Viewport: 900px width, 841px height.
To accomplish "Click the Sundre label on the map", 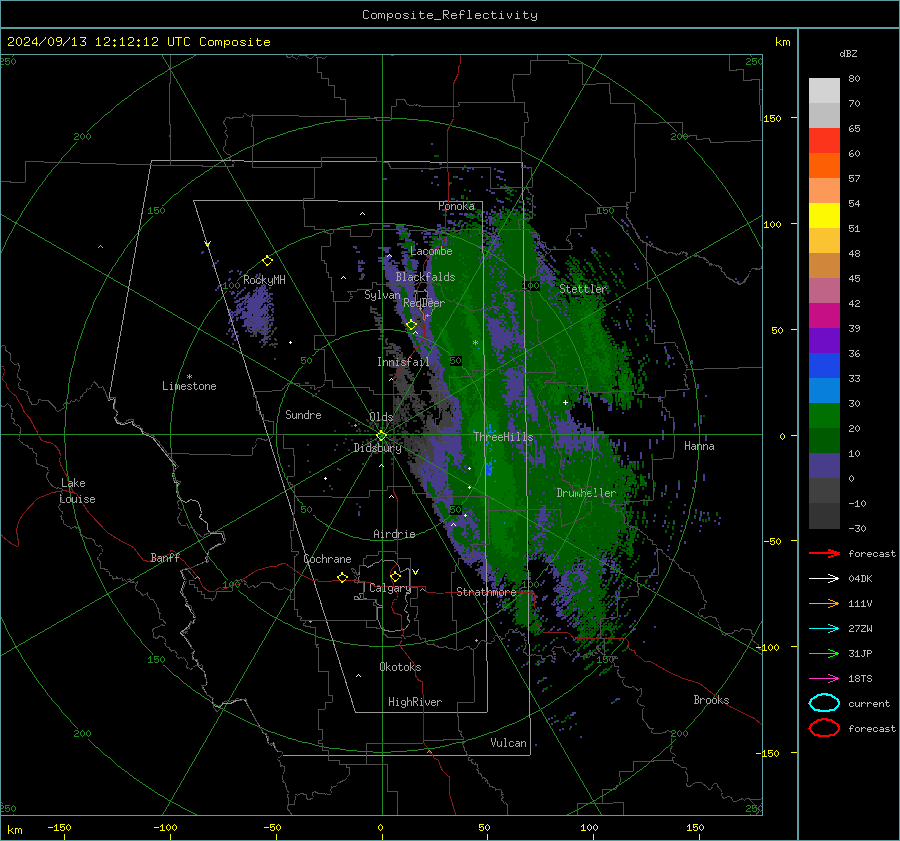I will [303, 415].
